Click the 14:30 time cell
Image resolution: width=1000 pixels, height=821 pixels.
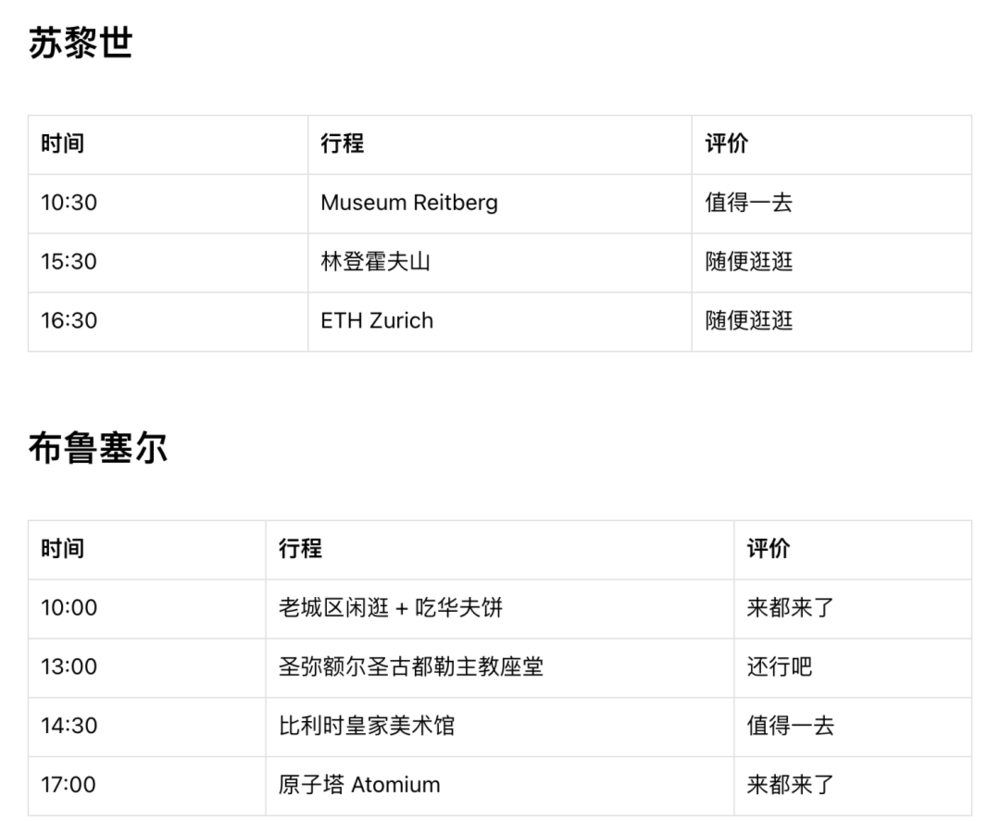[69, 726]
